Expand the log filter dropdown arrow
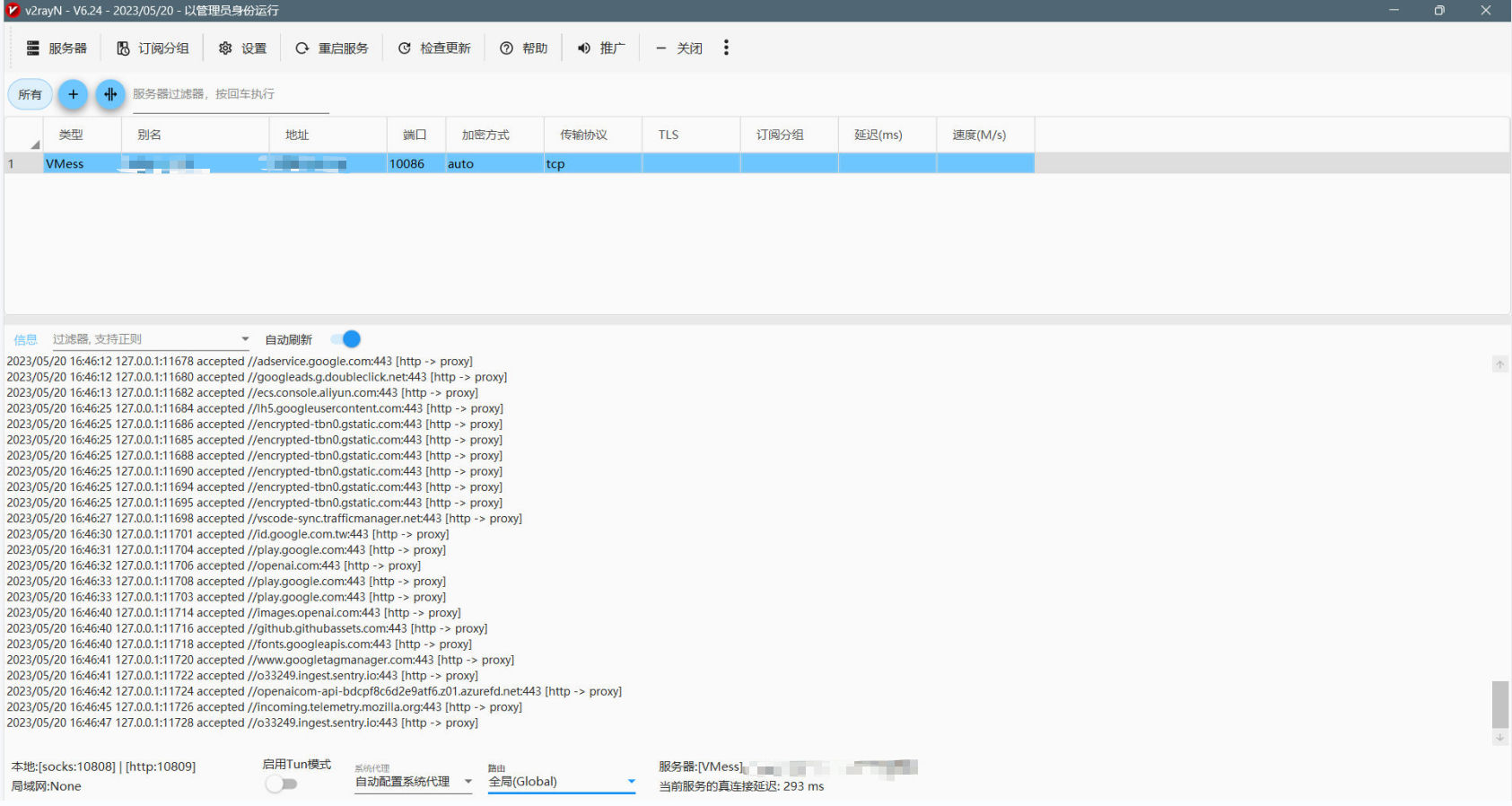 point(245,339)
